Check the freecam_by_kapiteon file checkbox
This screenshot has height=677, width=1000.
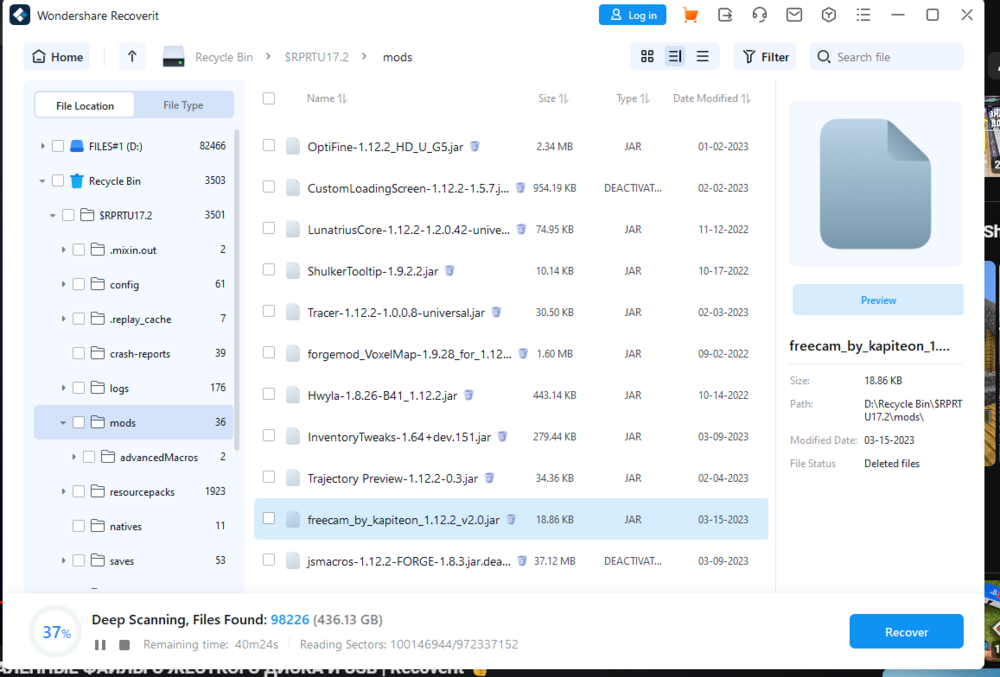269,519
